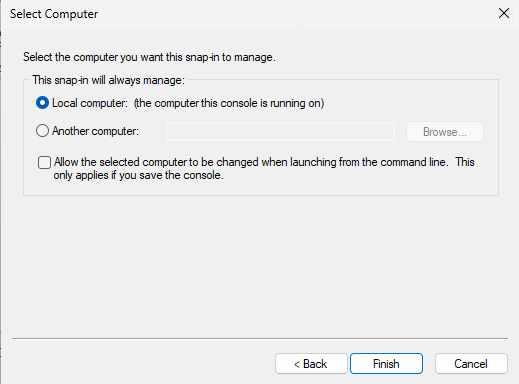The image size is (519, 384).
Task: Click the "Another computer:" label text
Action: pos(95,131)
